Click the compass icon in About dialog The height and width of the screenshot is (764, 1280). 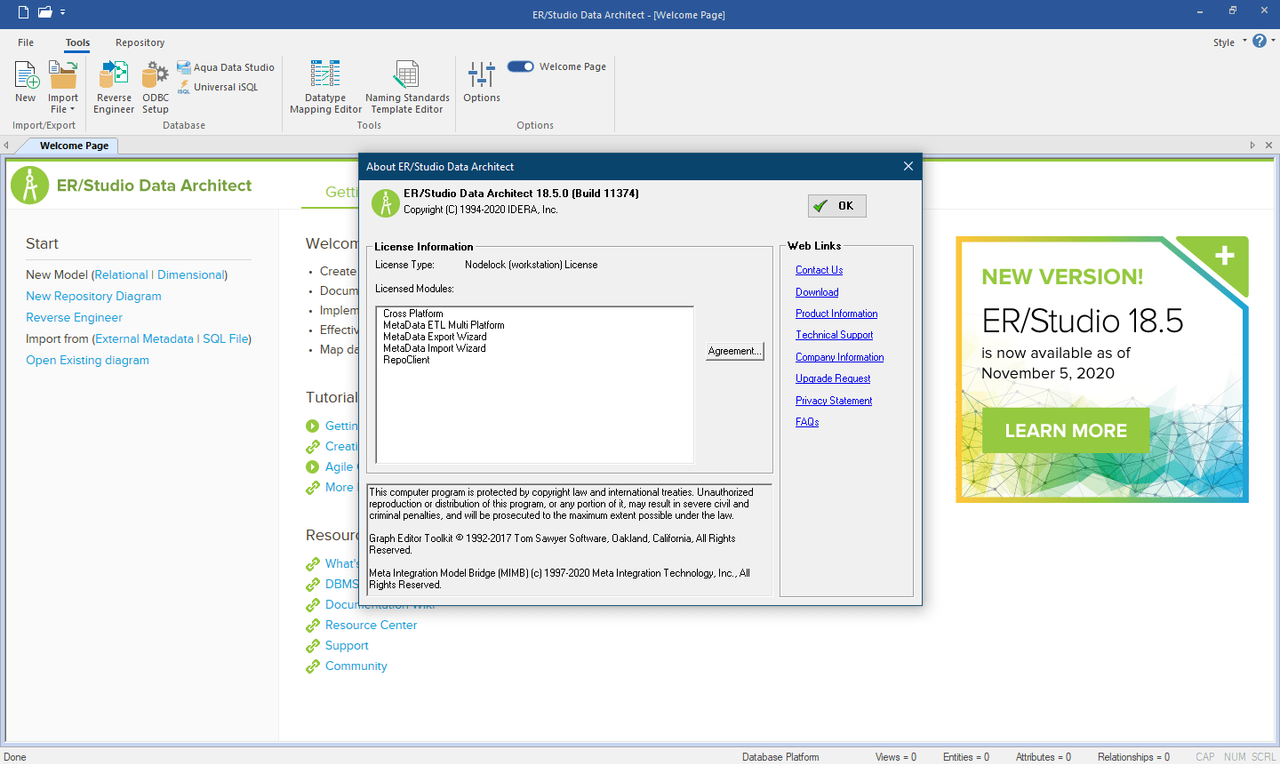point(386,202)
